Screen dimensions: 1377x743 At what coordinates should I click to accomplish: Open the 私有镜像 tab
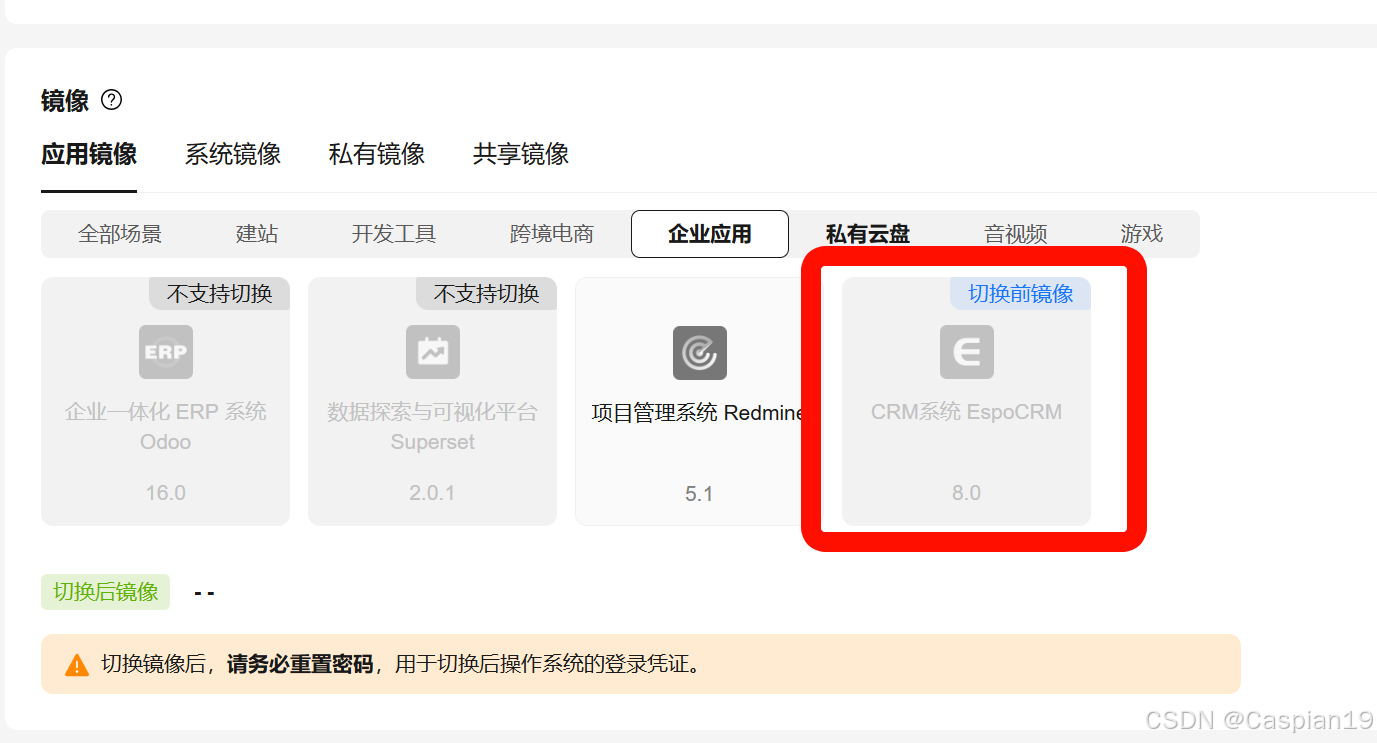pos(377,154)
